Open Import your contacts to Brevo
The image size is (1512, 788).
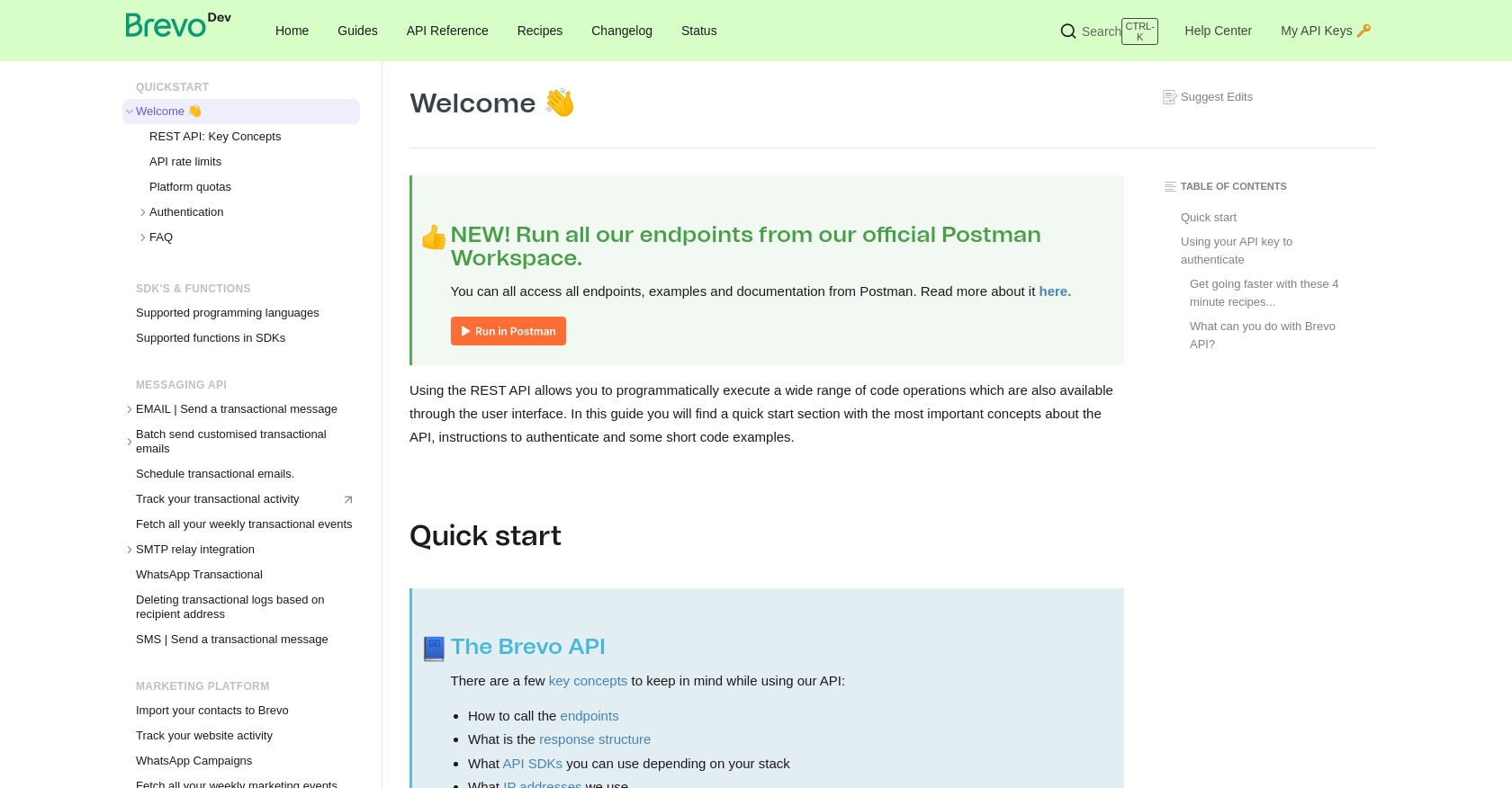[212, 711]
